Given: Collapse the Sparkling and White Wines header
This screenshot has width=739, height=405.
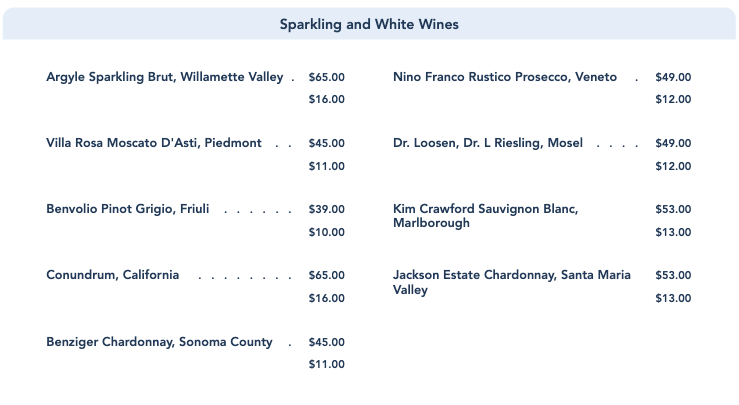Looking at the screenshot, I should tap(369, 24).
